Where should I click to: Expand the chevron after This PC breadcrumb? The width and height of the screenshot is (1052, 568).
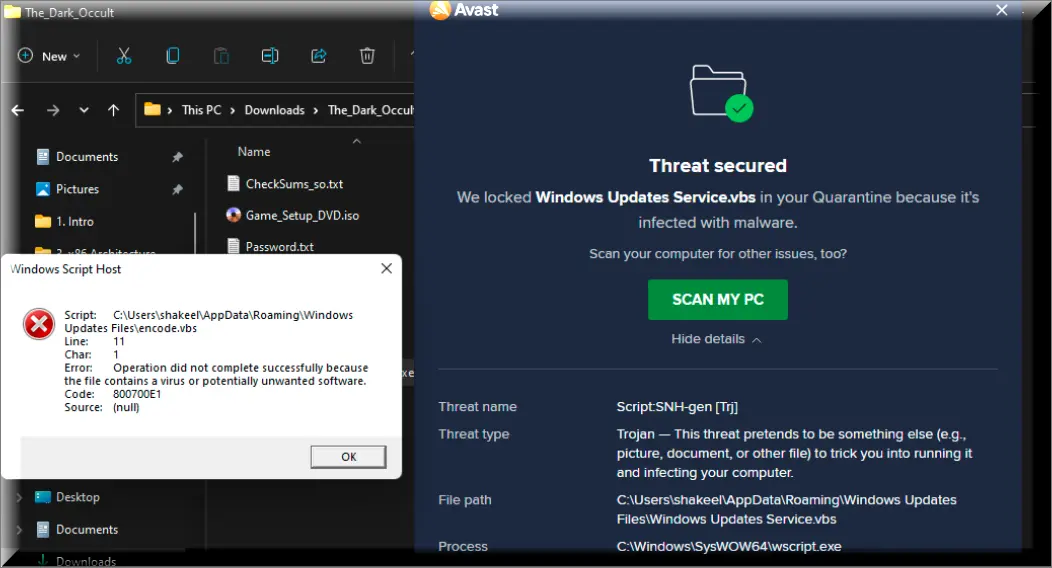pos(233,111)
